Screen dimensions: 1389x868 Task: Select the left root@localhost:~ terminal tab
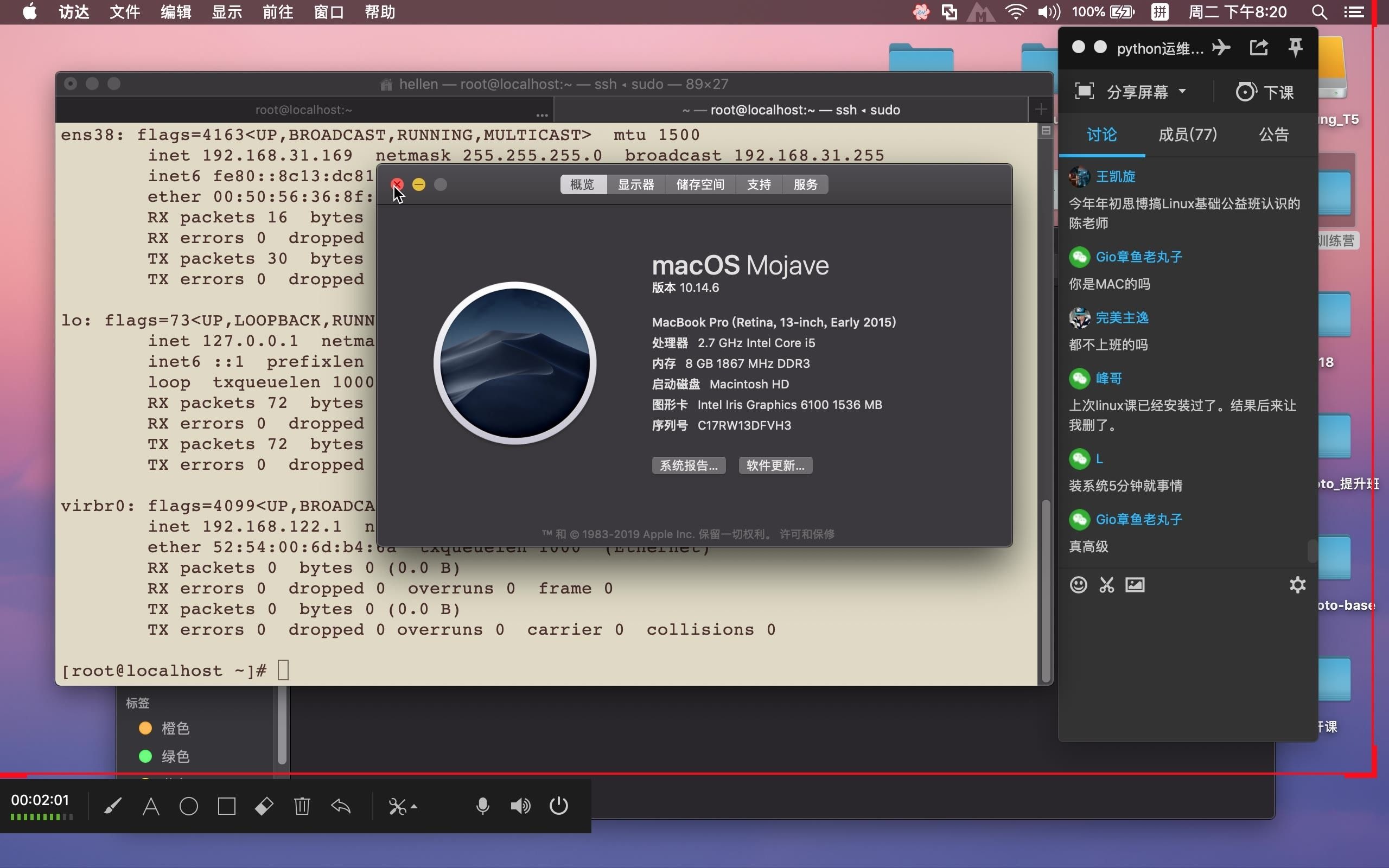[x=304, y=110]
